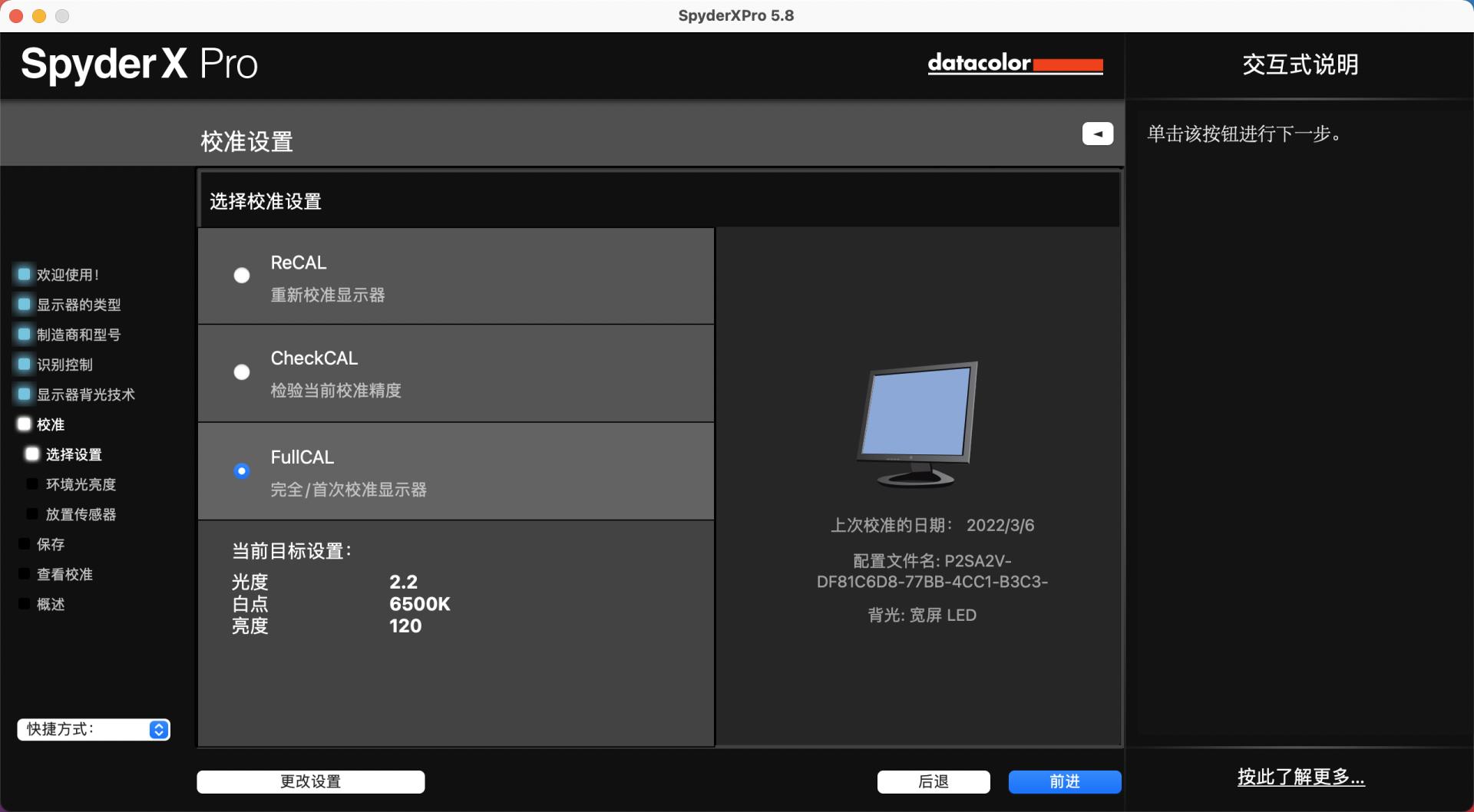This screenshot has height=812, width=1474.
Task: Go to 查看校准 step in sidebar
Action: (x=64, y=574)
